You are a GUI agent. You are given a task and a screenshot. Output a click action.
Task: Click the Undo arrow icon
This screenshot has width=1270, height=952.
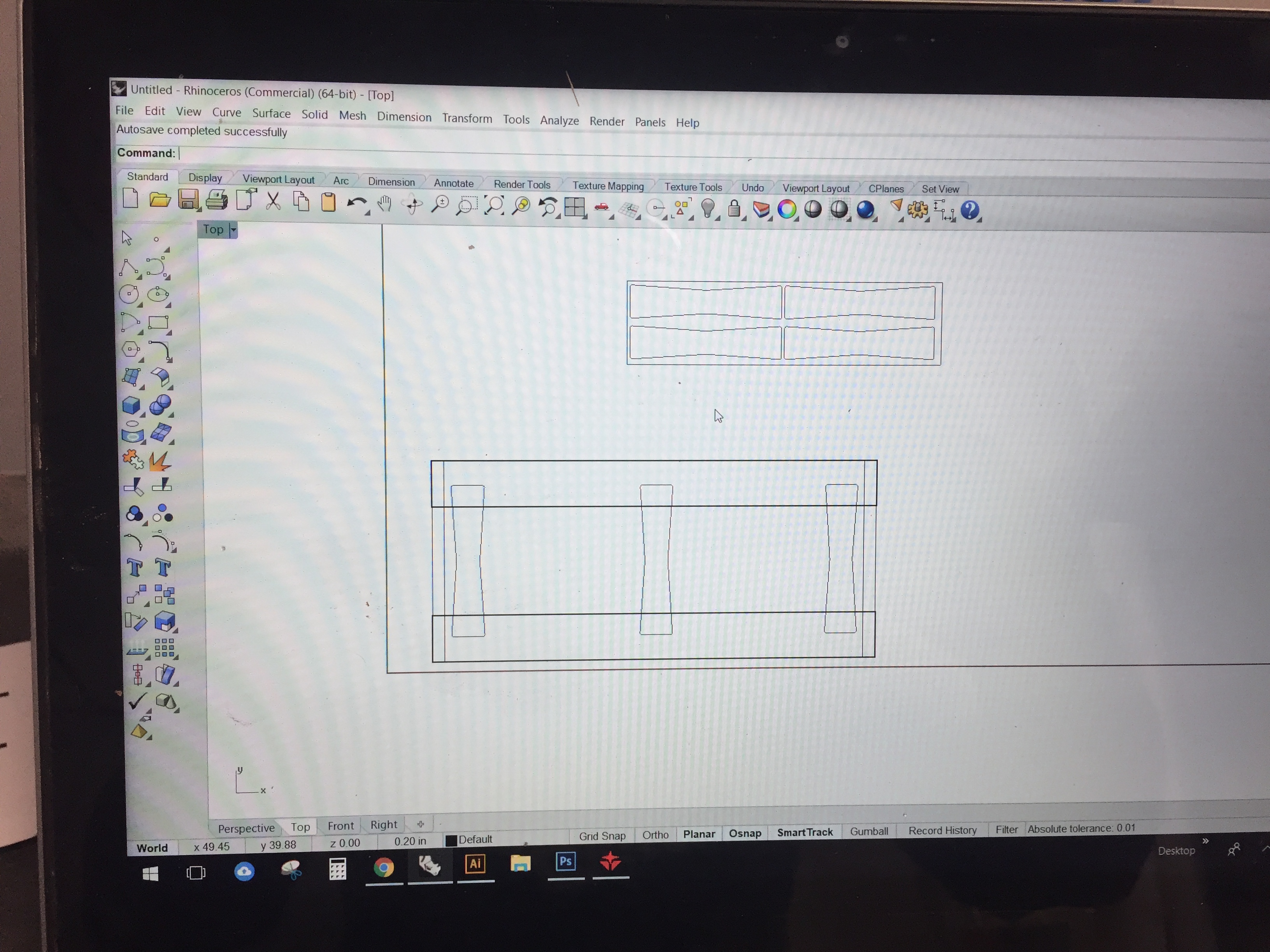356,203
